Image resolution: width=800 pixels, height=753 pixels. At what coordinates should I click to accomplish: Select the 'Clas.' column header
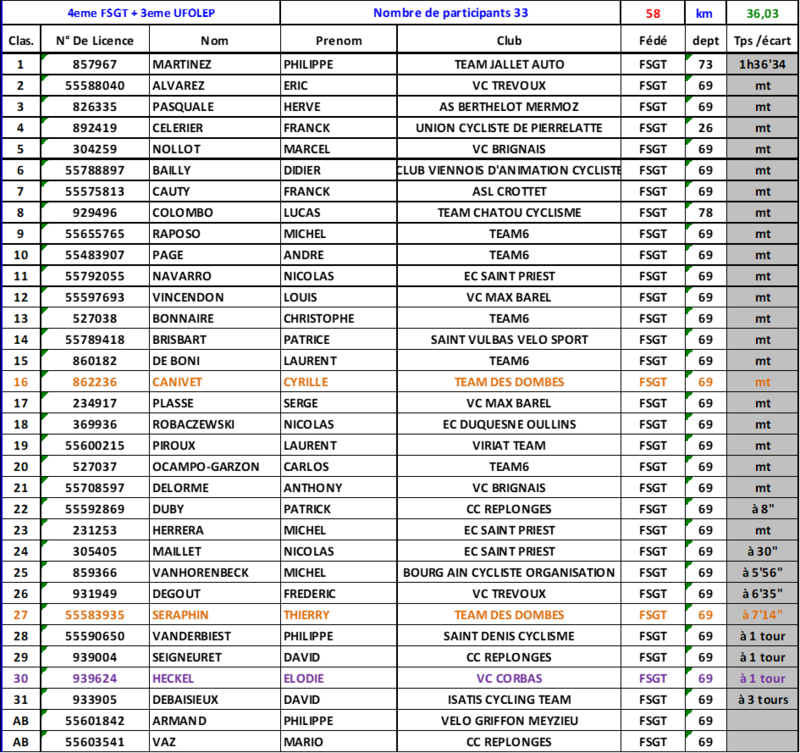point(21,40)
